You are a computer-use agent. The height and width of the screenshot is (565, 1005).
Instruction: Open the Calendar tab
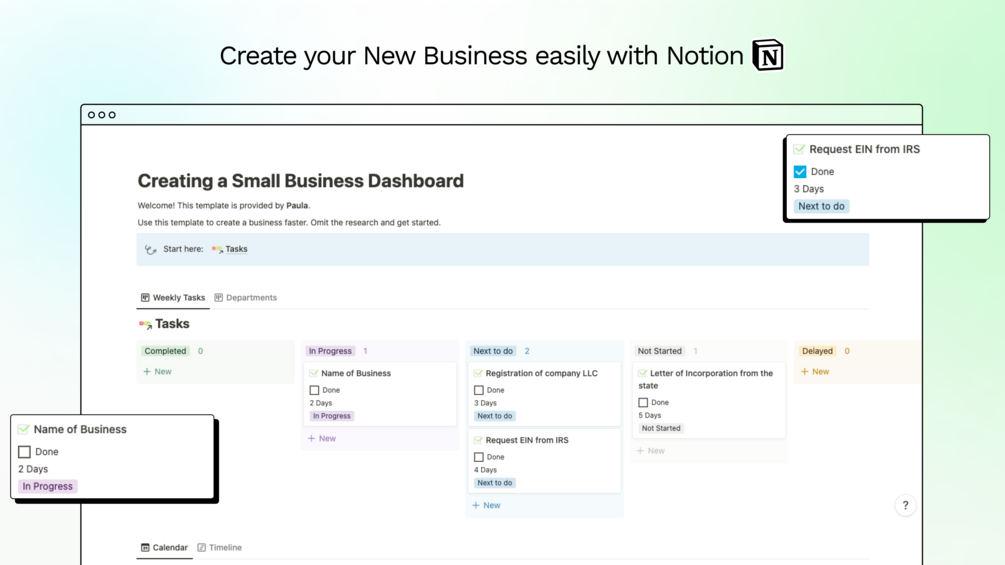point(164,548)
